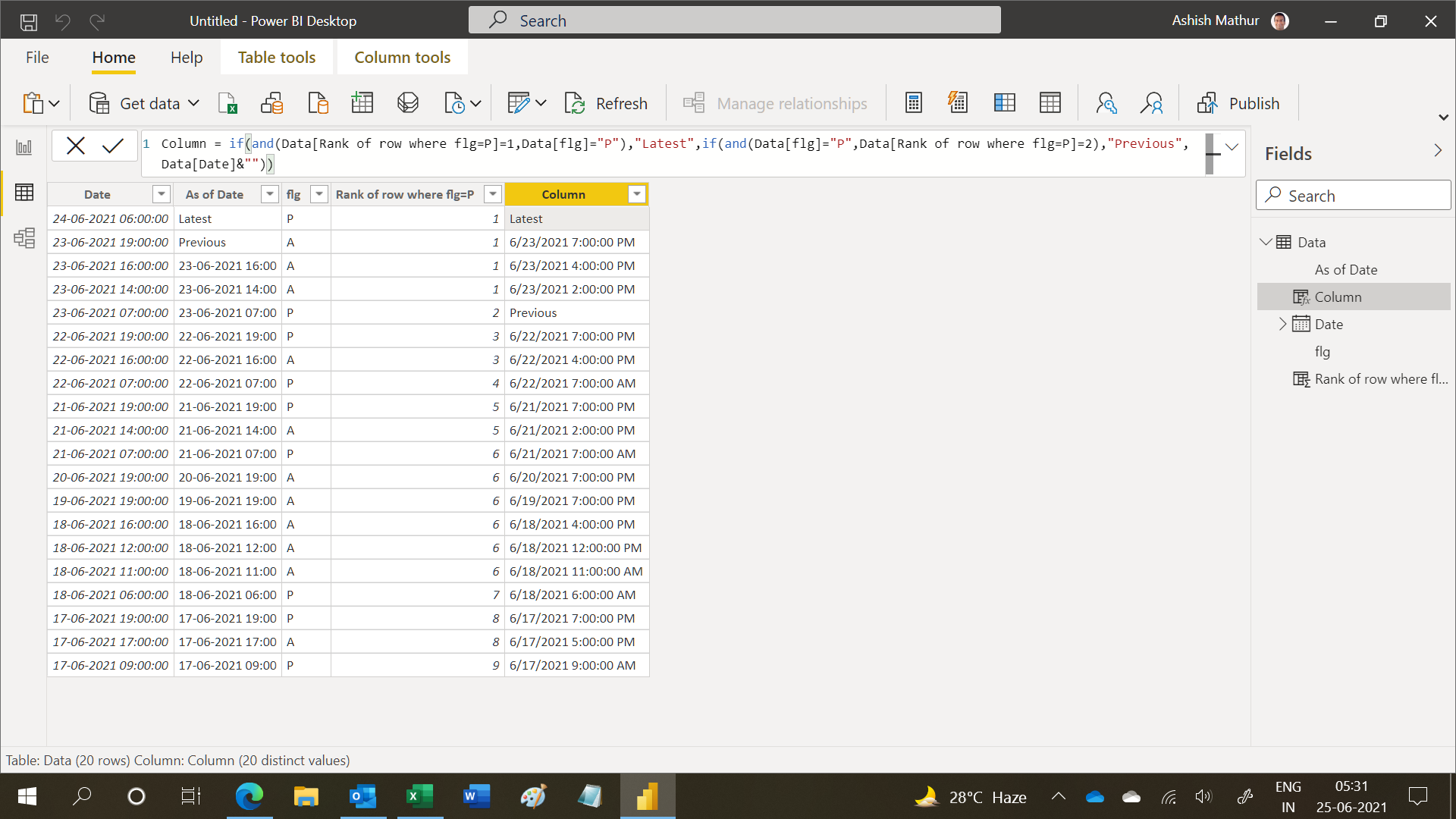1456x819 pixels.
Task: Click the Undo icon in title bar
Action: click(x=63, y=21)
